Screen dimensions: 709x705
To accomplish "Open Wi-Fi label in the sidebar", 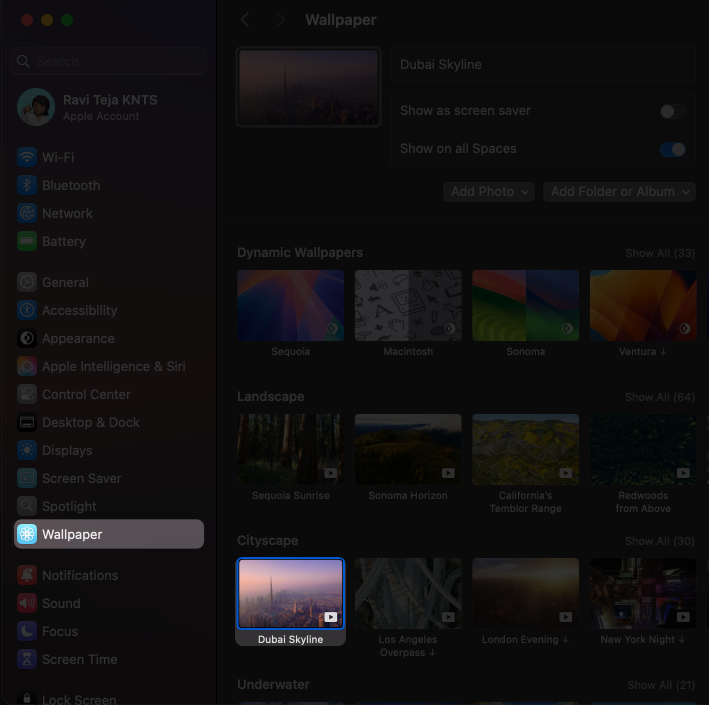I will [x=58, y=157].
